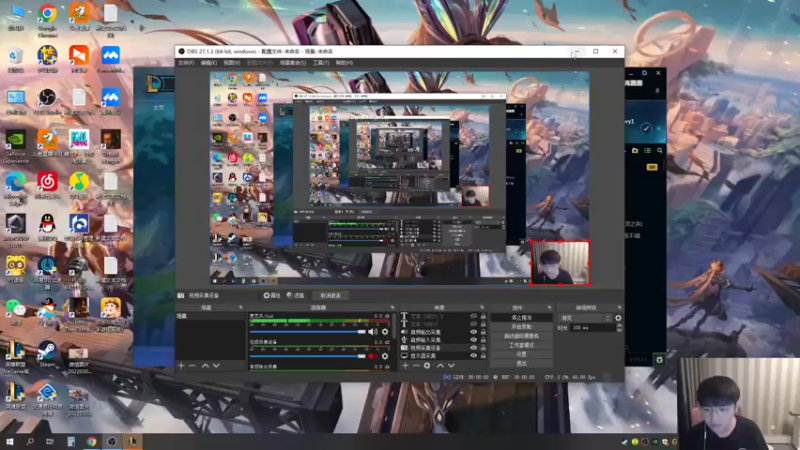This screenshot has width=800, height=450.
Task: Open the 文件(F) menu
Action: click(x=186, y=63)
